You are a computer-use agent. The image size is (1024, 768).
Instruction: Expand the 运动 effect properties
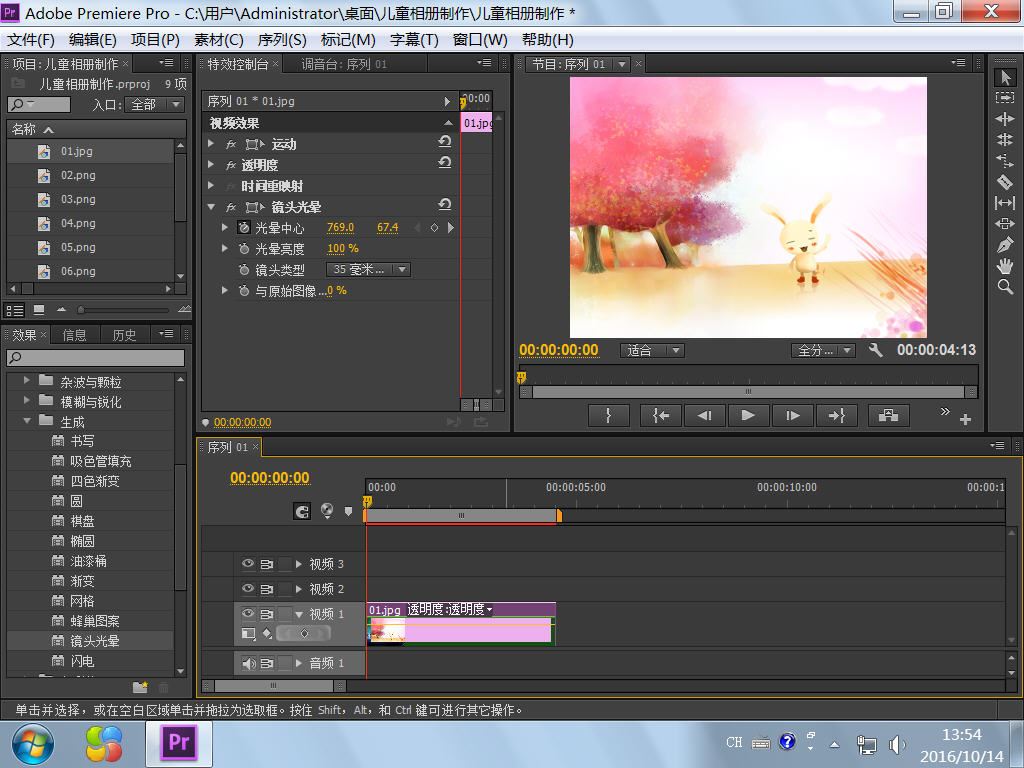pyautogui.click(x=211, y=143)
